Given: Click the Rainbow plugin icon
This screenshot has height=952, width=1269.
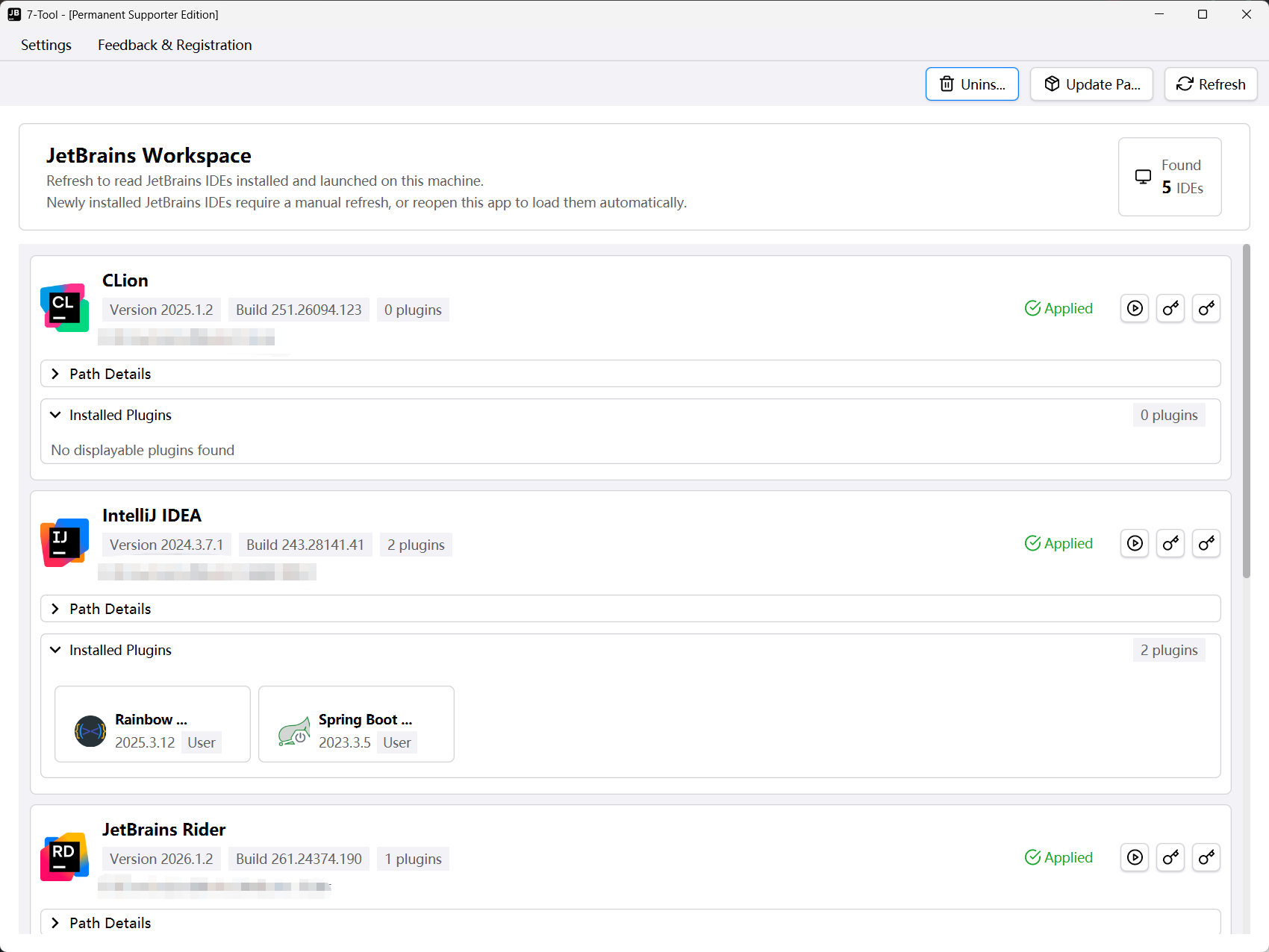Looking at the screenshot, I should pyautogui.click(x=90, y=731).
